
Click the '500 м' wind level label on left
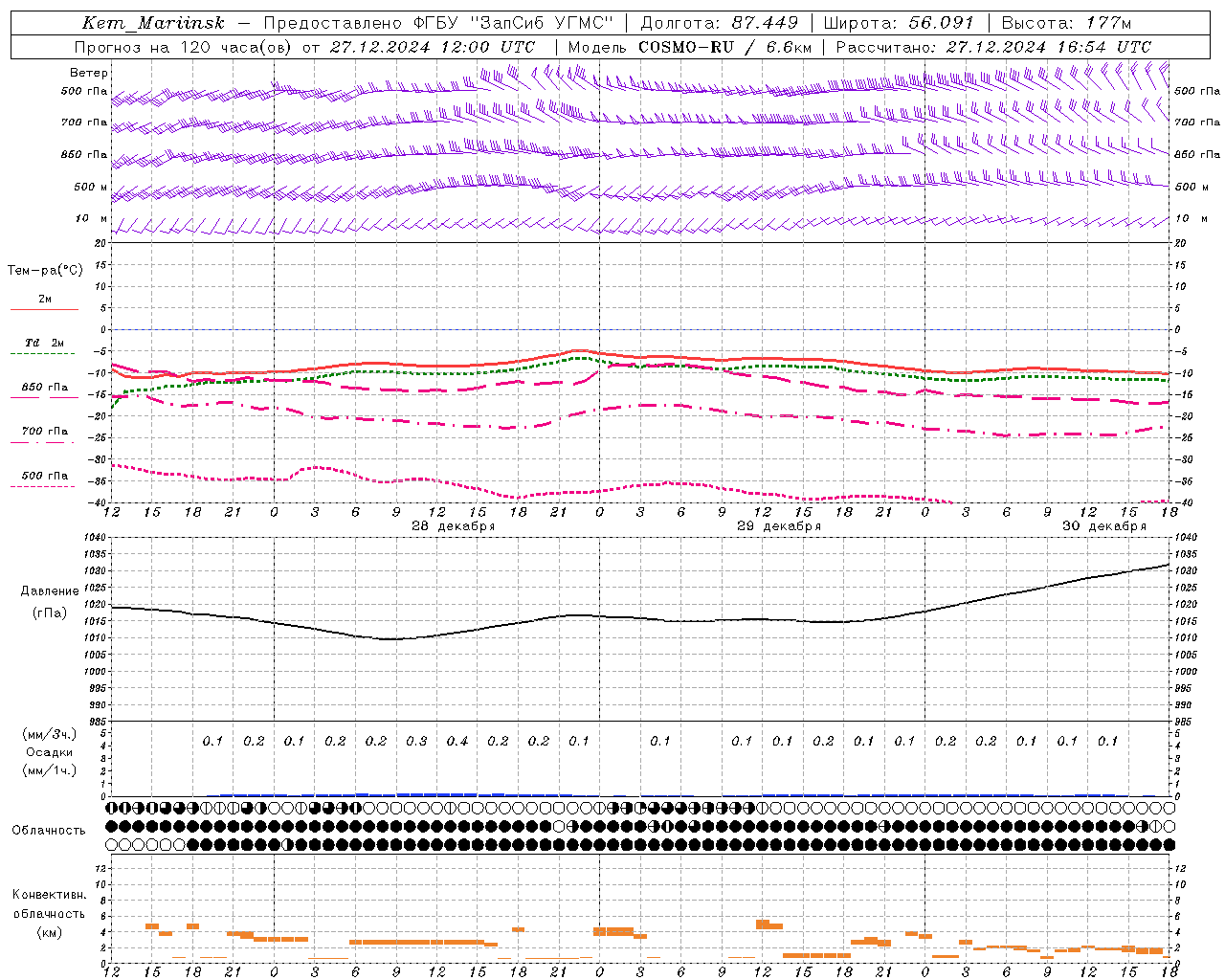(x=91, y=187)
